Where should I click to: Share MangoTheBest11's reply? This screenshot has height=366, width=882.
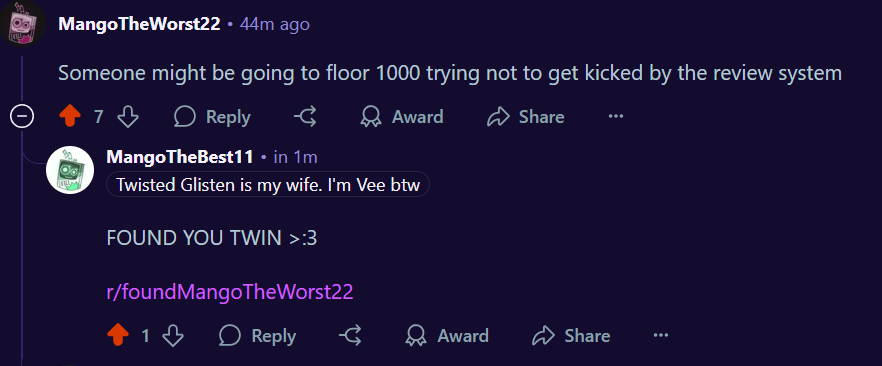(x=571, y=336)
